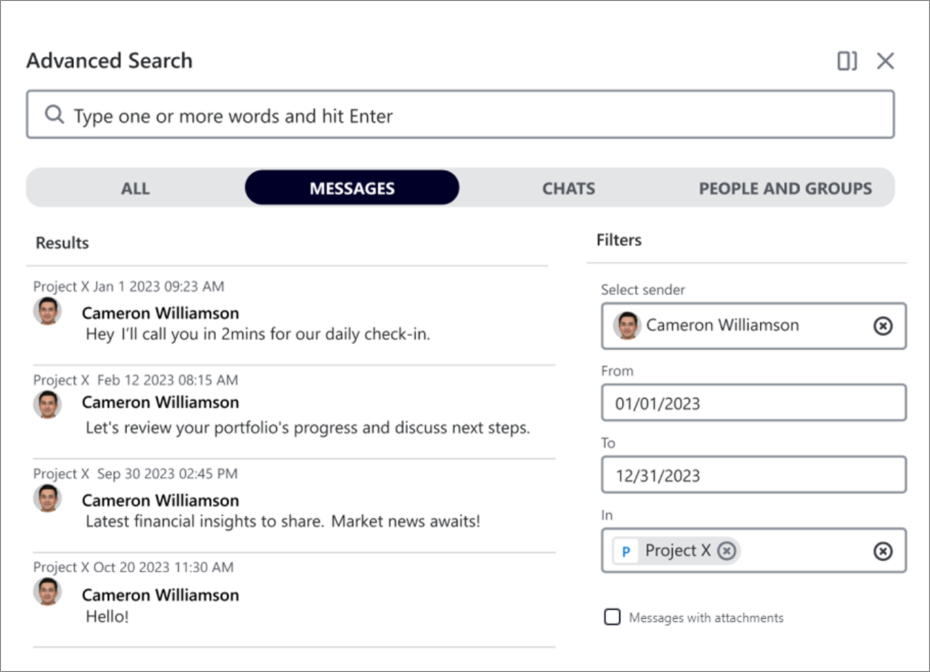
Task: Click the To date field 12/31/2023
Action: click(753, 474)
